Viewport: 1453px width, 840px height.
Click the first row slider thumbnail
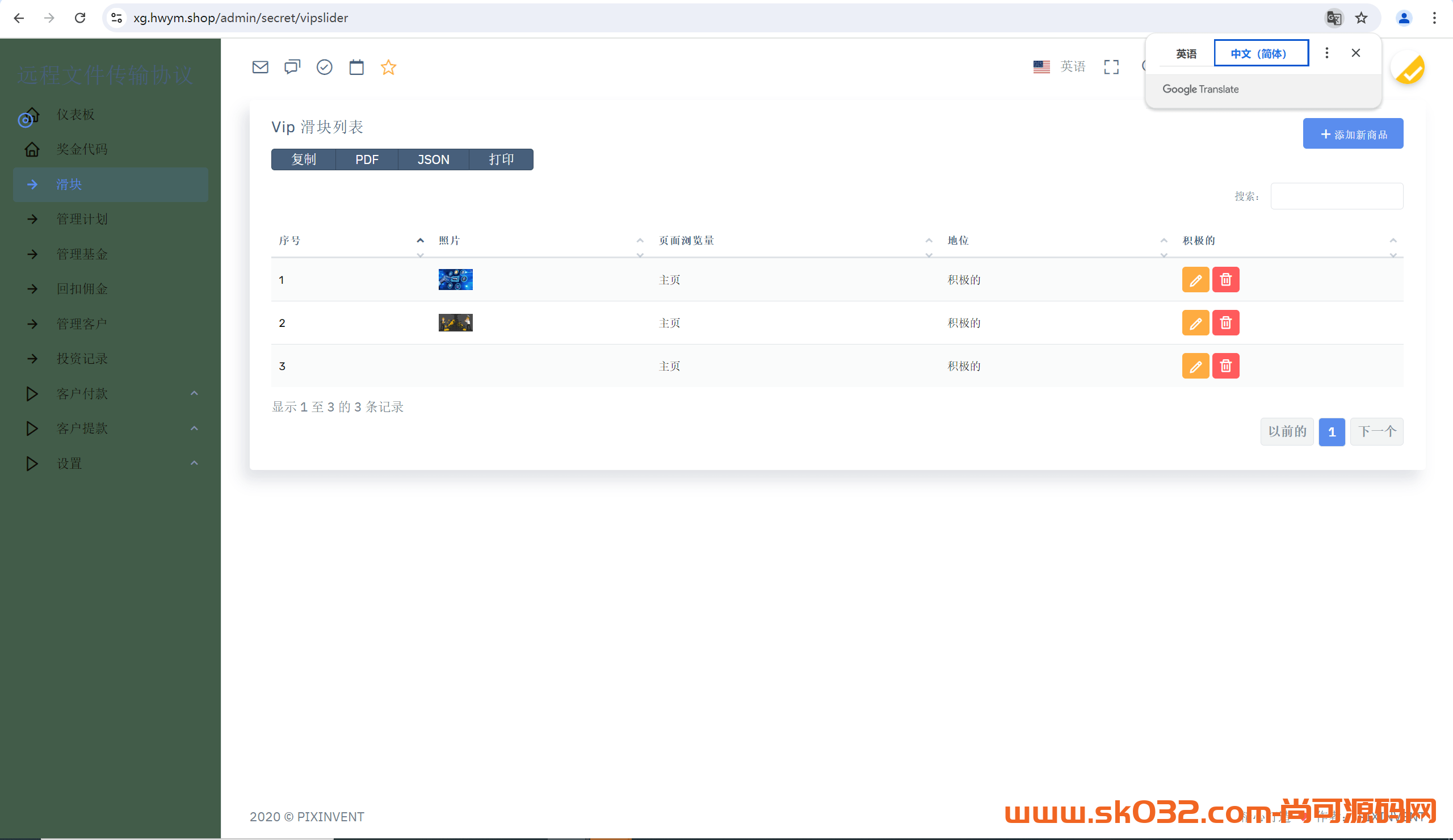tap(456, 280)
